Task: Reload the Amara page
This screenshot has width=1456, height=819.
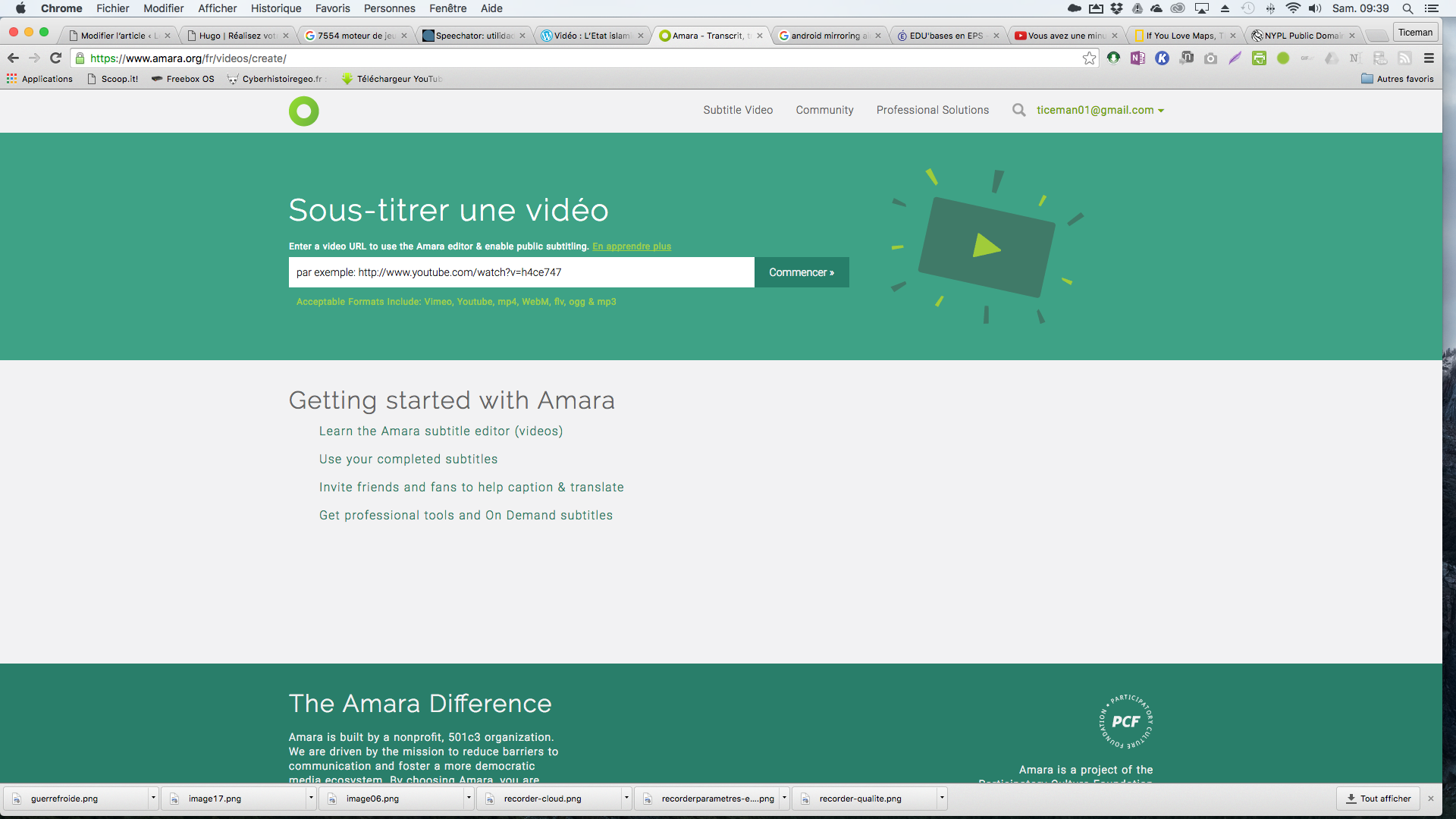Action: (x=55, y=58)
